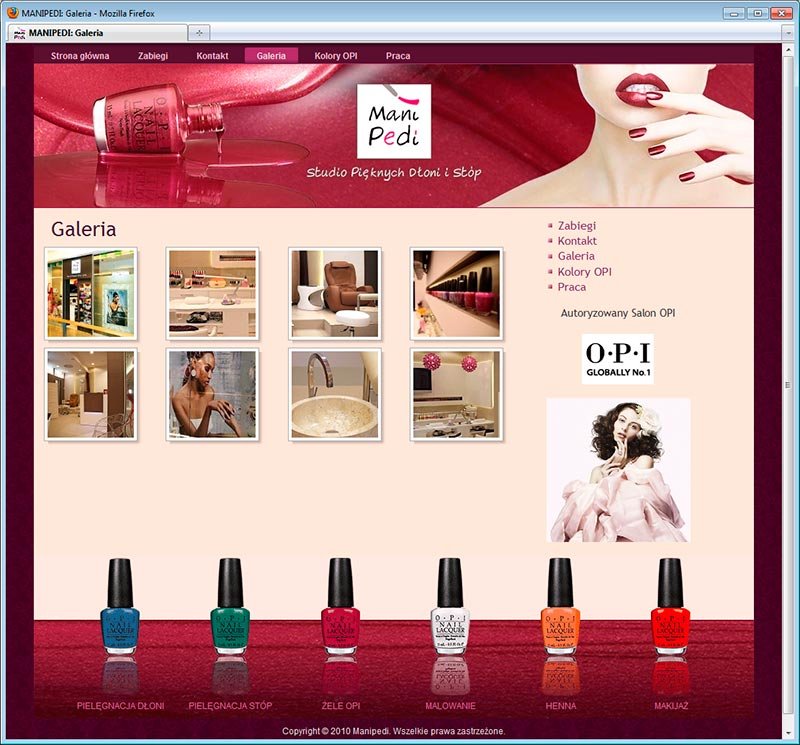Click the Zabiegi link in the sidebar list
The width and height of the screenshot is (800, 745).
coord(577,226)
